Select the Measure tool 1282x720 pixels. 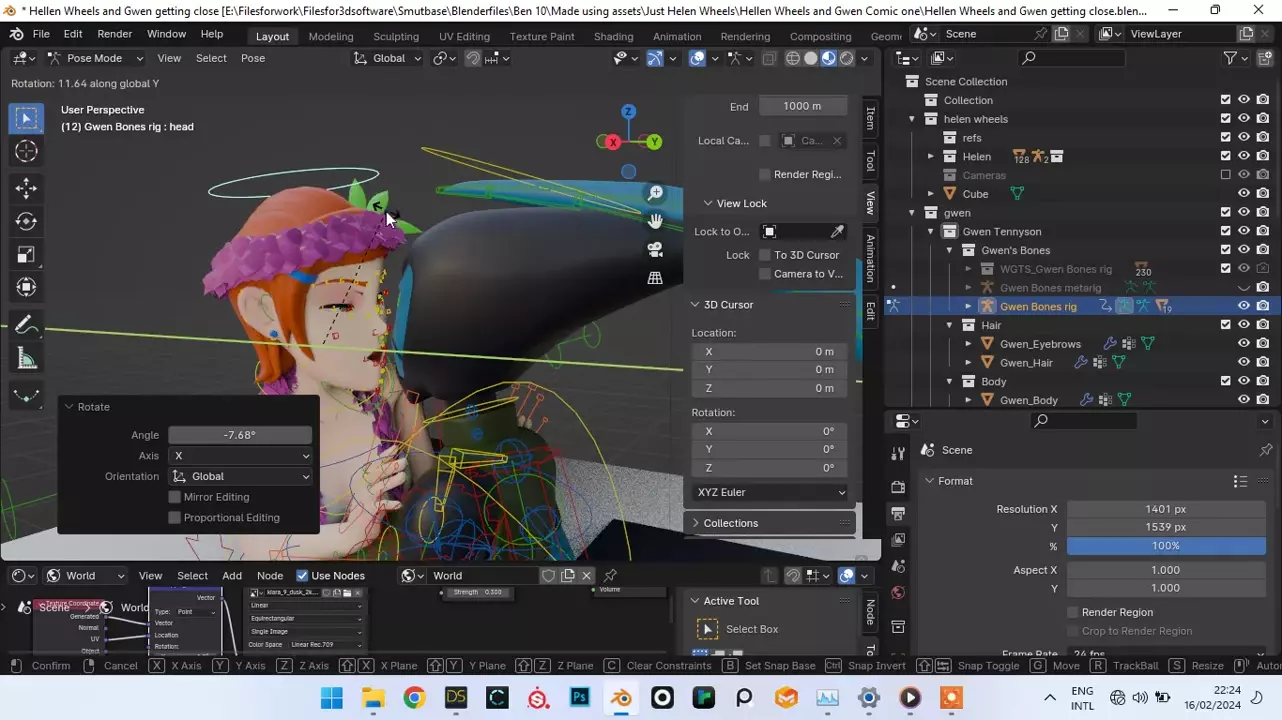26,359
